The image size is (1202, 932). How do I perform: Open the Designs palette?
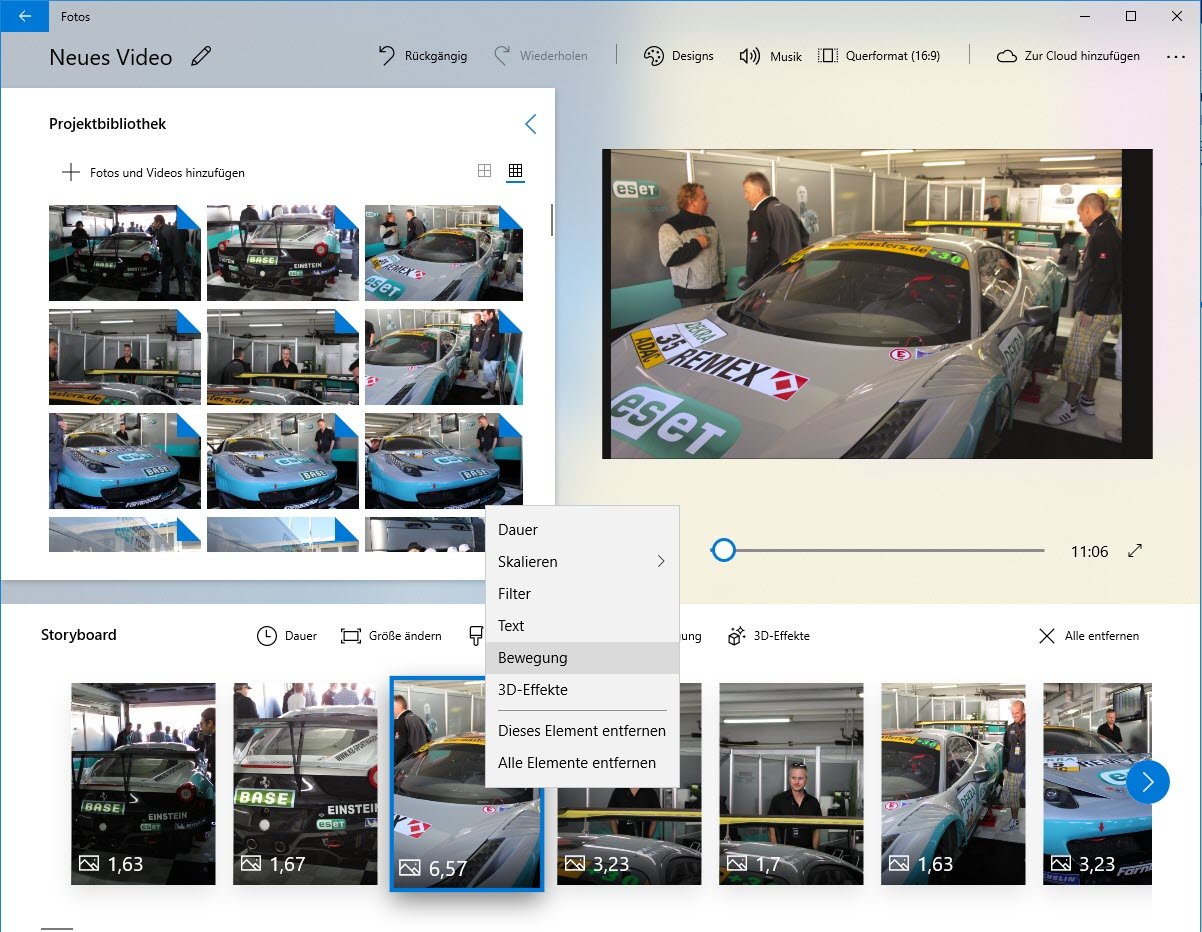678,56
